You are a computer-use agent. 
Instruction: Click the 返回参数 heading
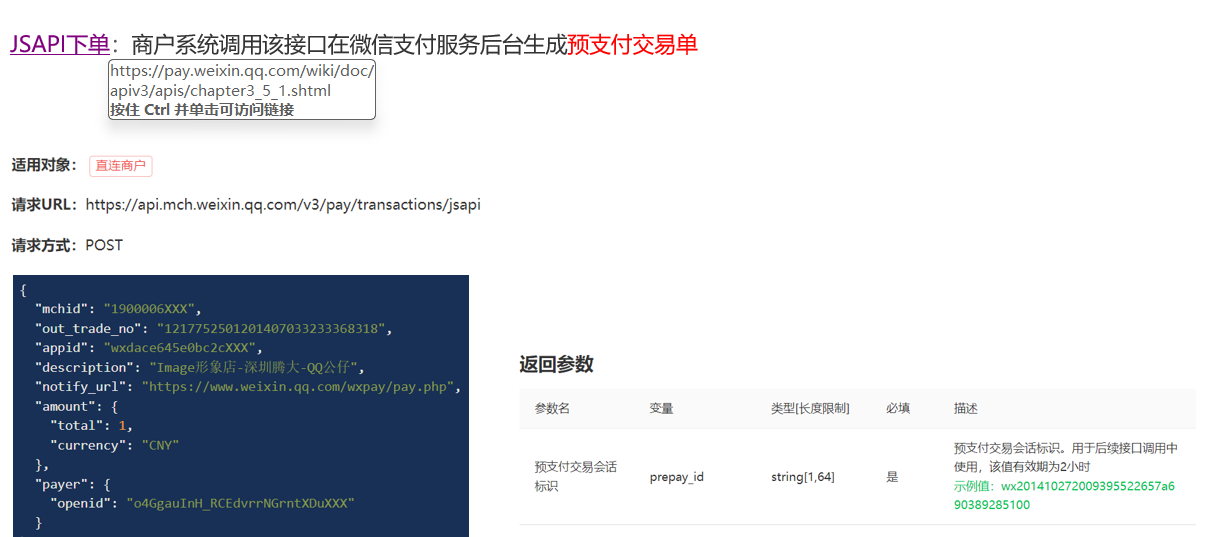click(557, 364)
